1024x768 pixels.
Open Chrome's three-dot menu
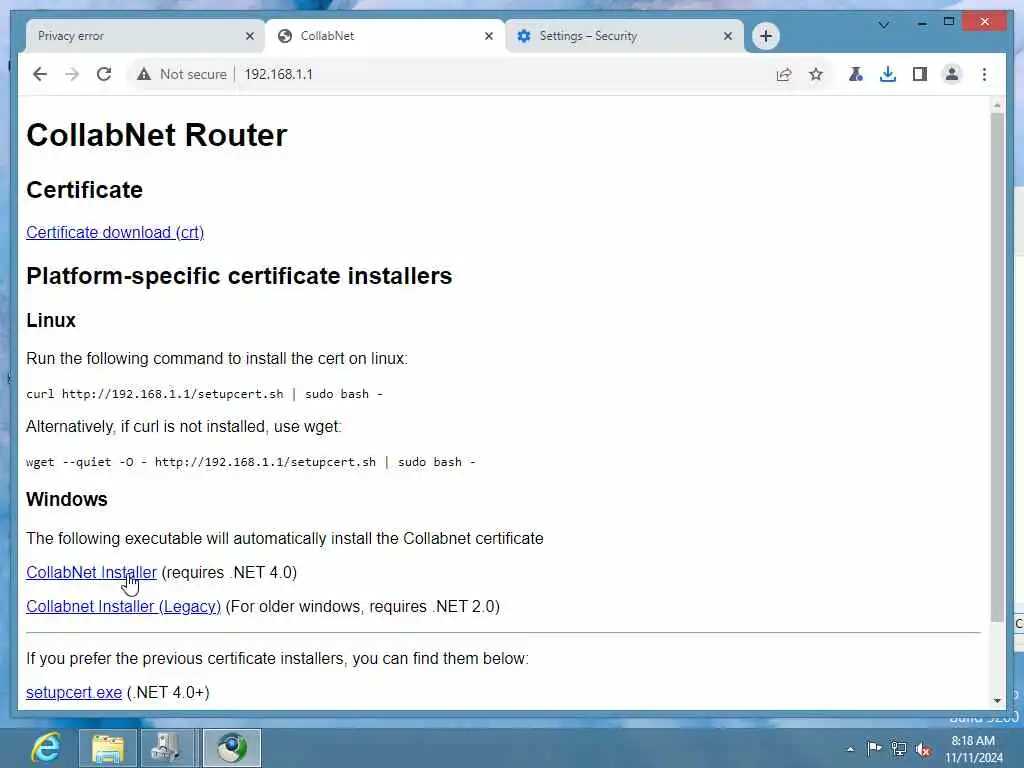[984, 74]
